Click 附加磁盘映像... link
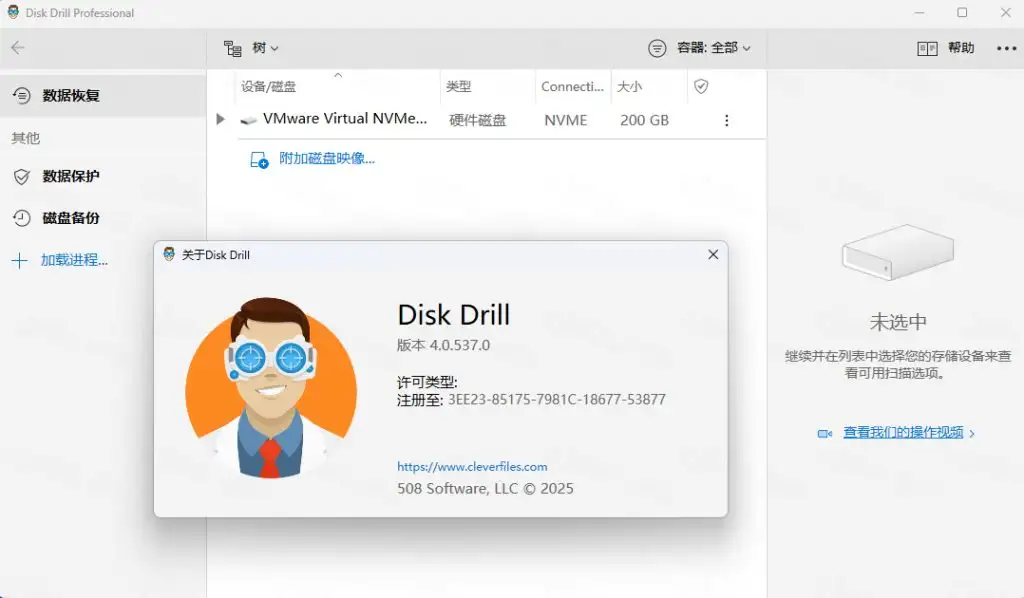This screenshot has height=598, width=1024. click(327, 159)
